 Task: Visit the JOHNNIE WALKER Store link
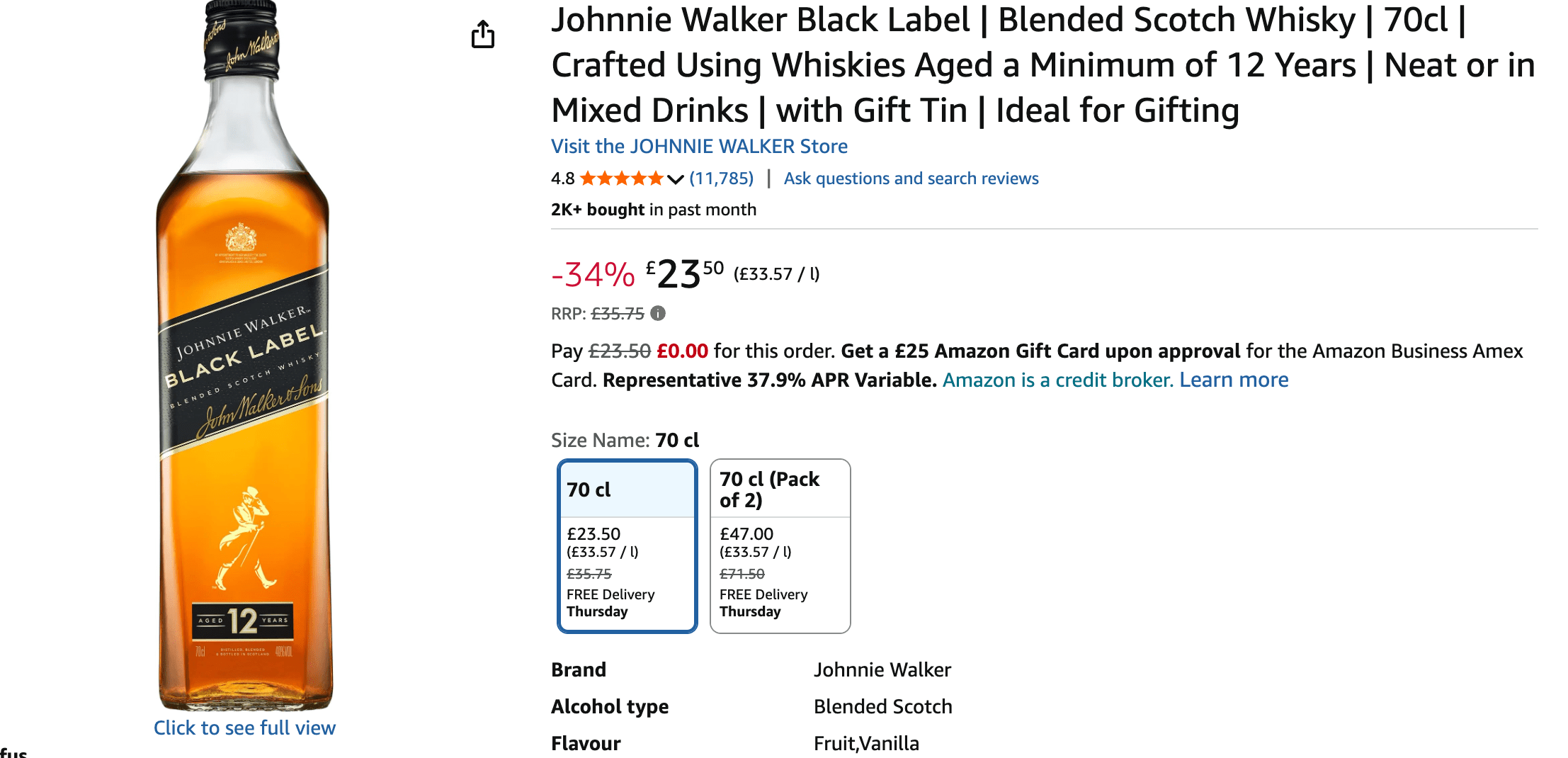tap(699, 146)
